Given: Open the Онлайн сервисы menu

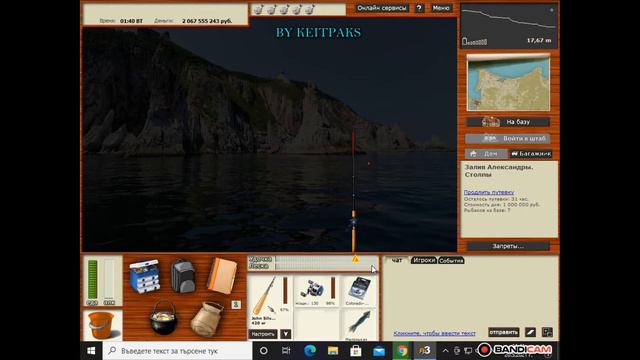Looking at the screenshot, I should pos(382,8).
